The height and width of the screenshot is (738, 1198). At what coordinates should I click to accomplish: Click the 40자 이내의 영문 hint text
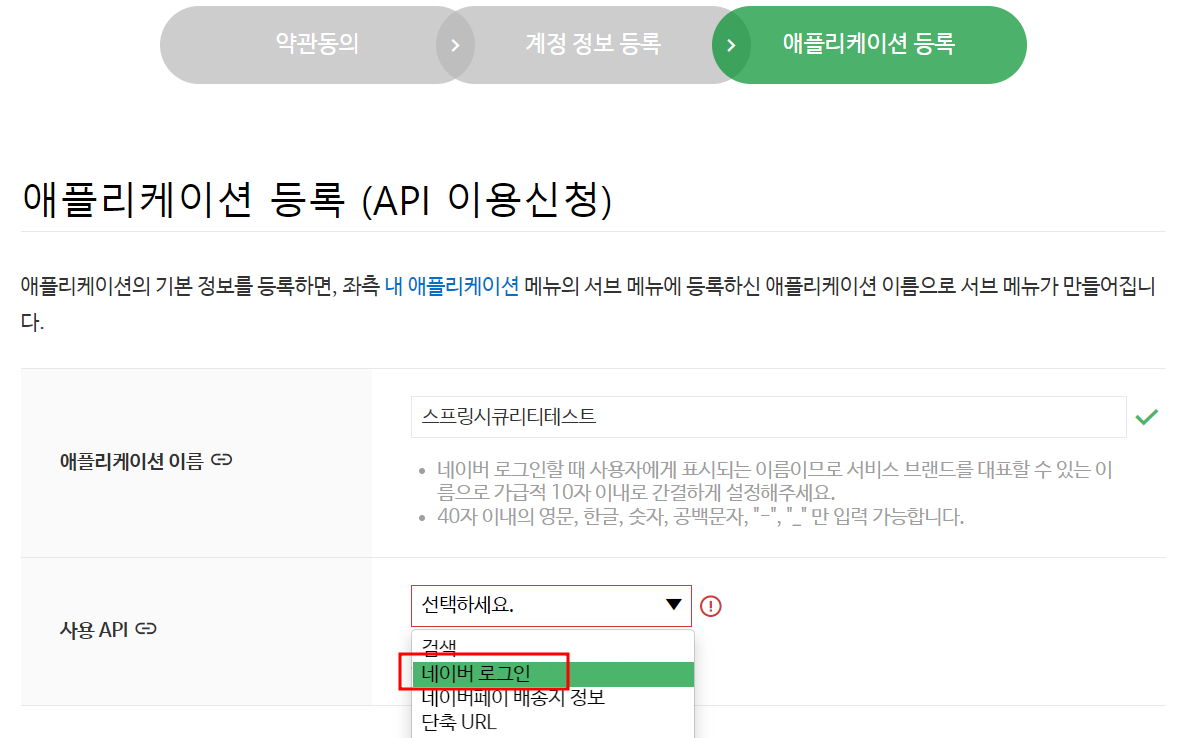point(700,517)
